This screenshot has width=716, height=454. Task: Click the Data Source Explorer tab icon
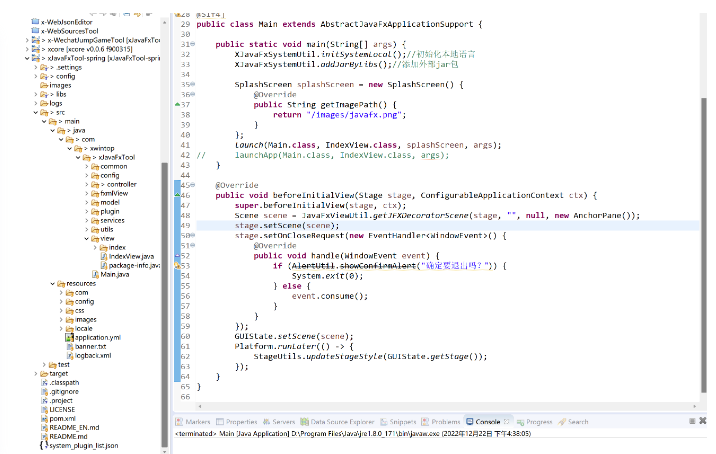(x=304, y=422)
